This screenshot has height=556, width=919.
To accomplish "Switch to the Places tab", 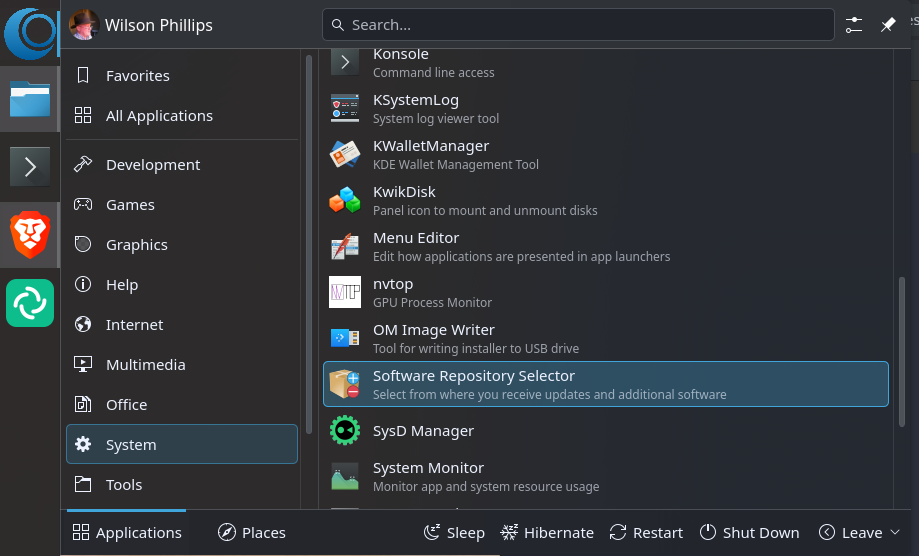I will click(251, 532).
